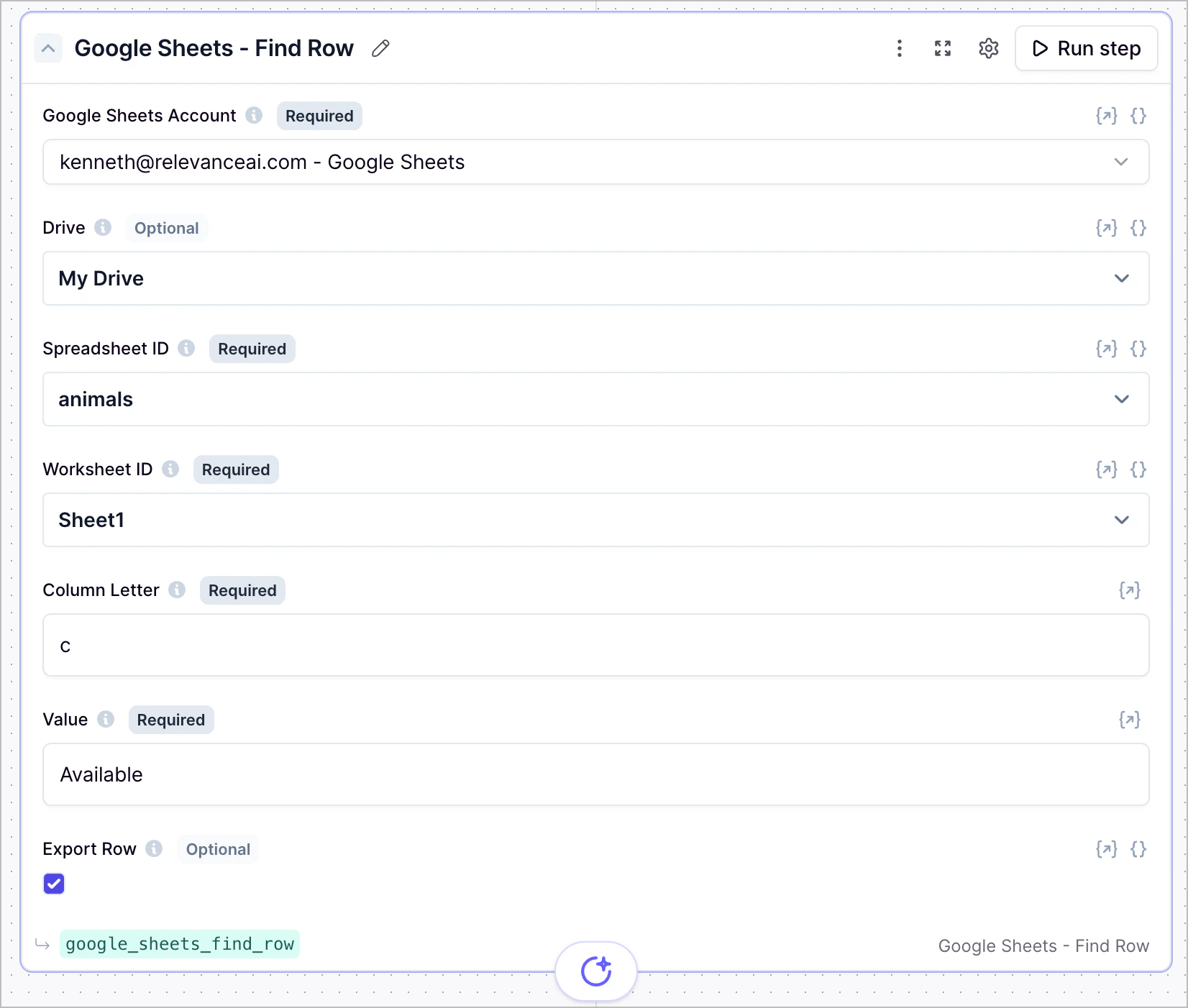The width and height of the screenshot is (1188, 1008).
Task: Edit the step title with the pencil icon
Action: 380,48
